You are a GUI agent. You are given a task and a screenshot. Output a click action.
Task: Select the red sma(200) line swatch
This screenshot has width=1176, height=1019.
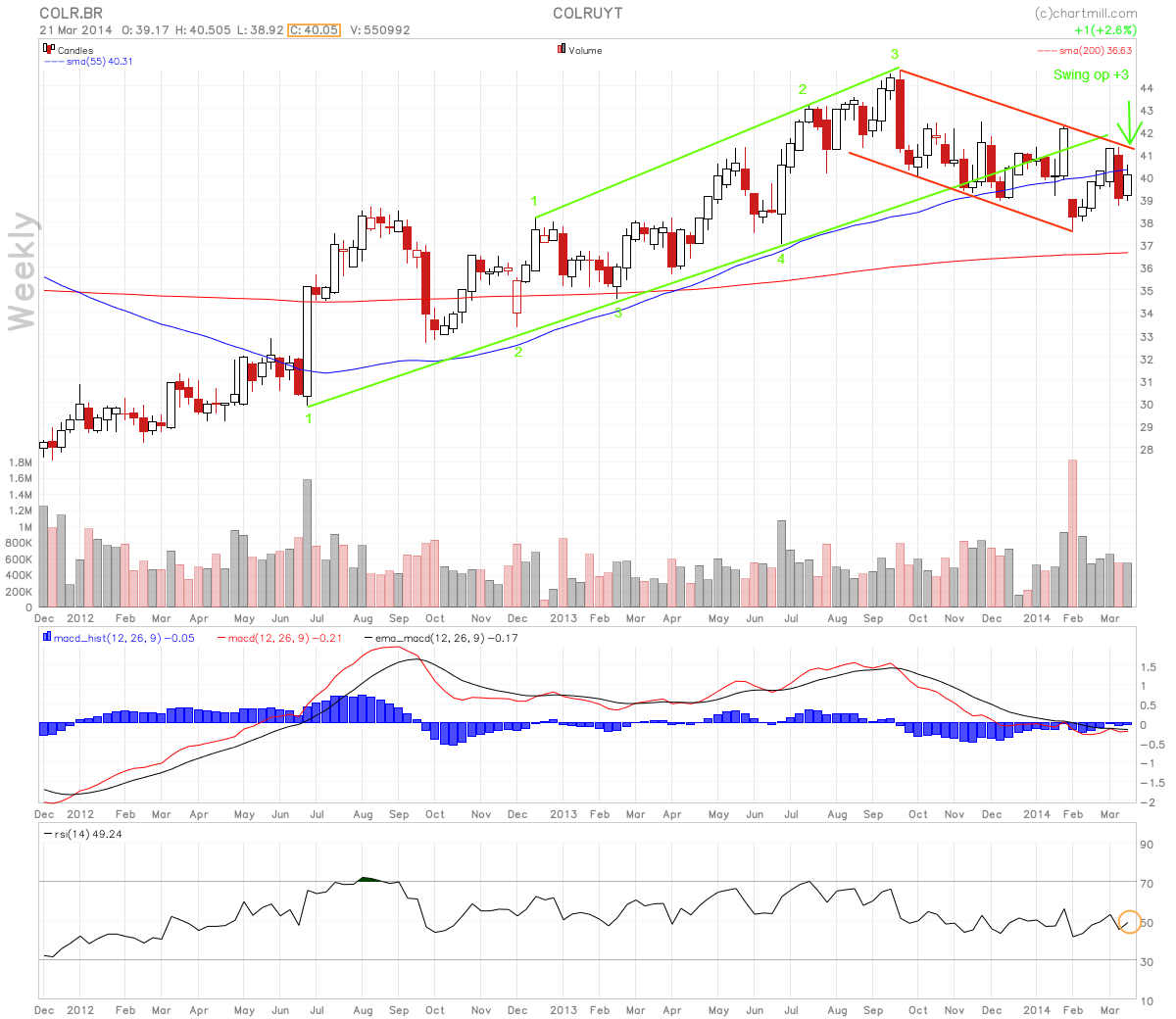pyautogui.click(x=1047, y=51)
